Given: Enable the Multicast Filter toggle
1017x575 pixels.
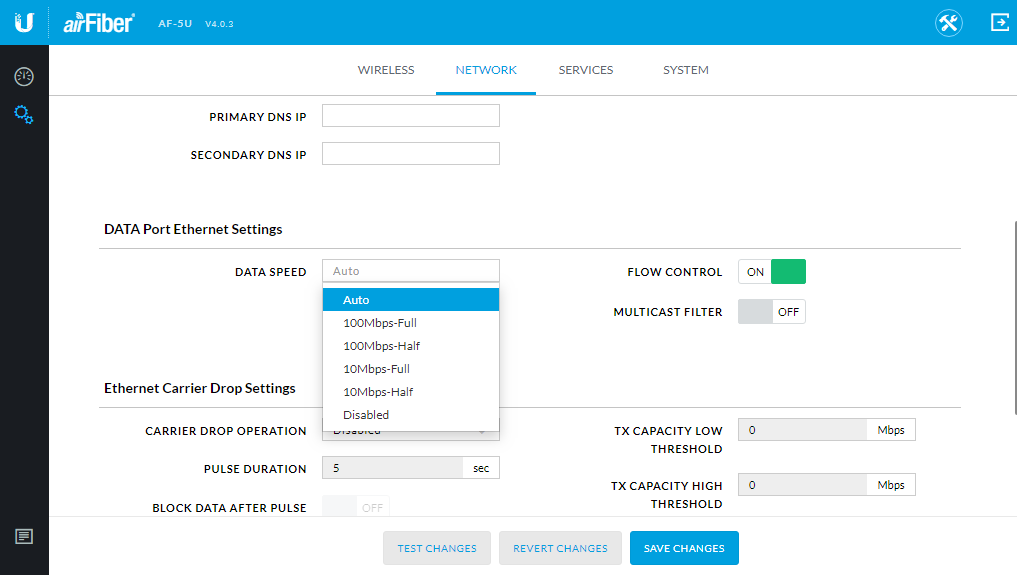Looking at the screenshot, I should point(772,312).
